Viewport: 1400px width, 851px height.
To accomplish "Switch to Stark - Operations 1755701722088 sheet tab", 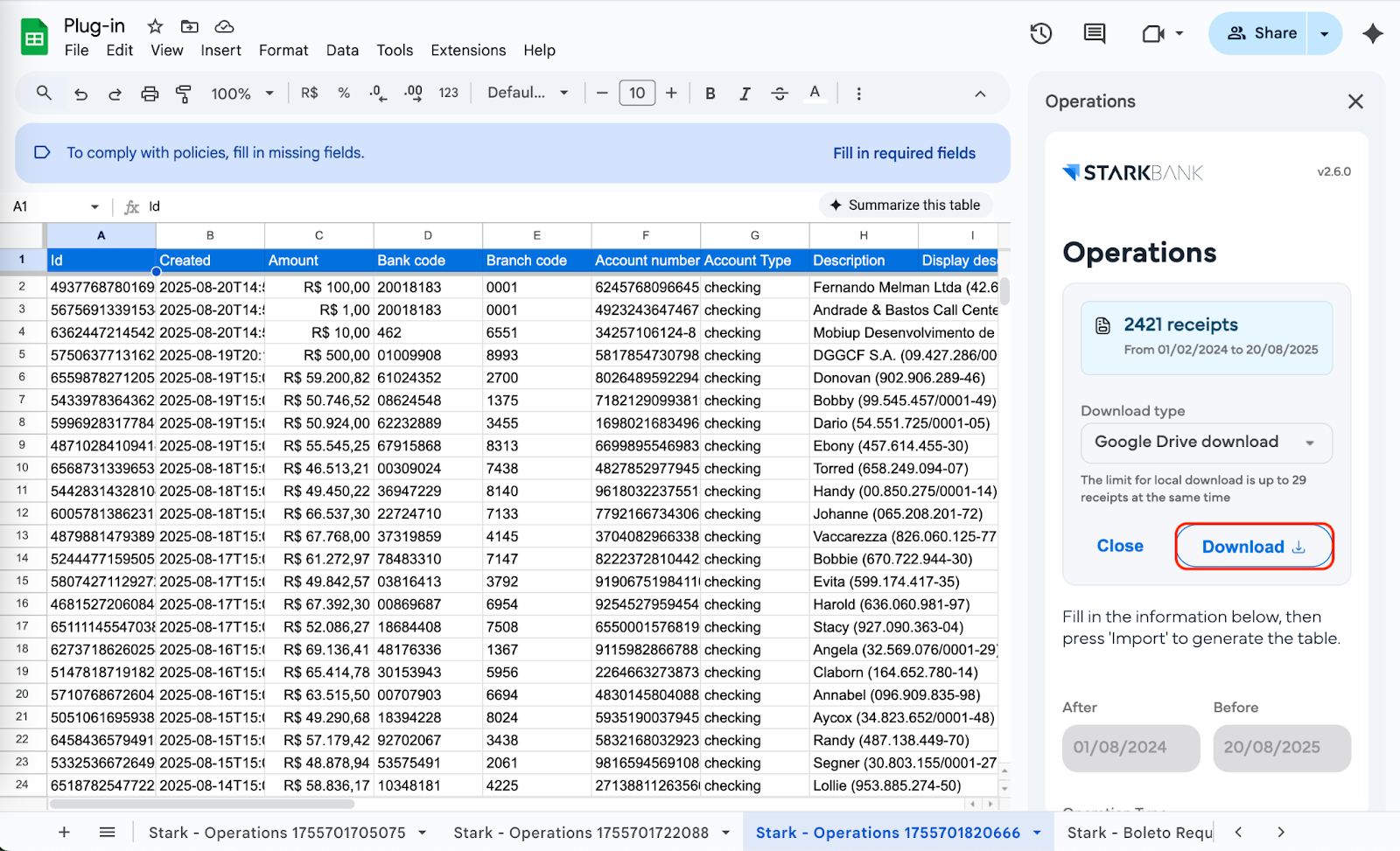I will click(x=581, y=833).
